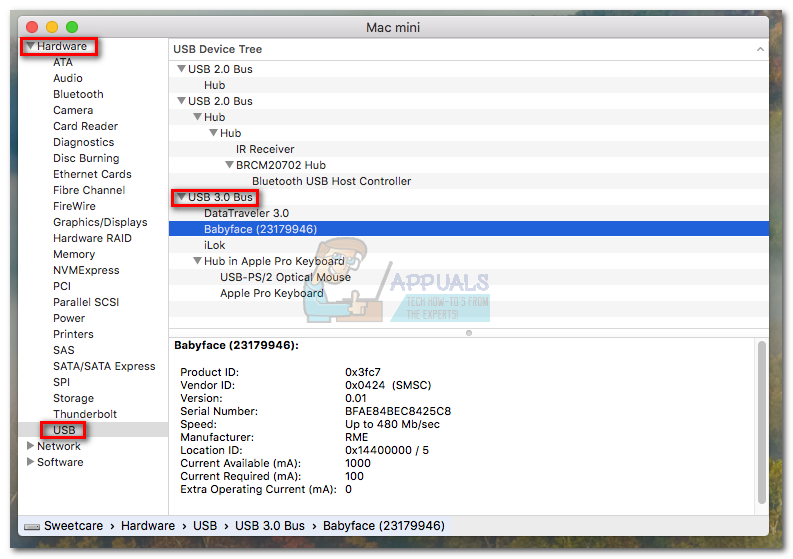The height and width of the screenshot is (559, 793).
Task: Collapse the BRCM20702 Hub triangle
Action: [229, 165]
